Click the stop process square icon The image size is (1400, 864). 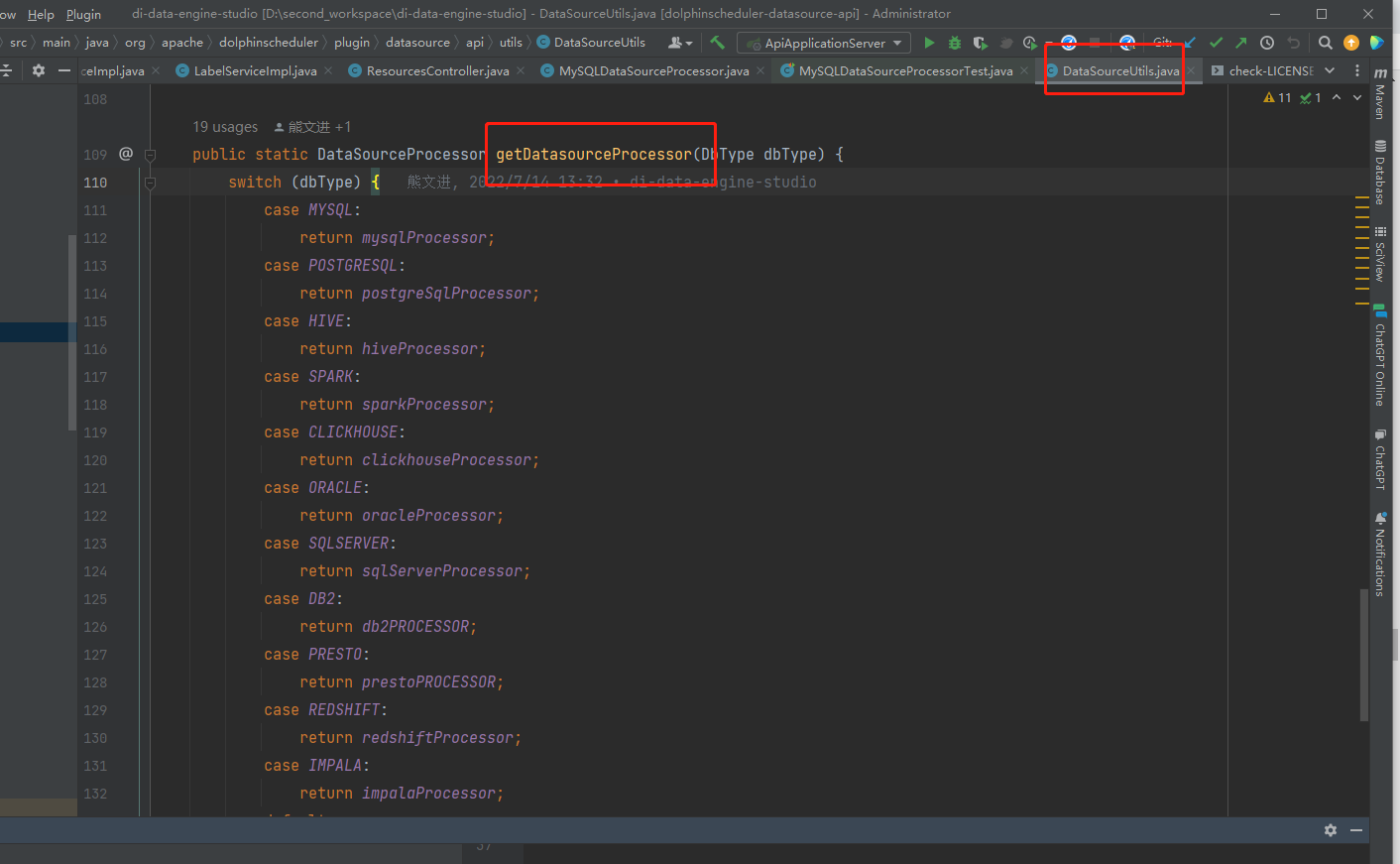[x=1095, y=43]
